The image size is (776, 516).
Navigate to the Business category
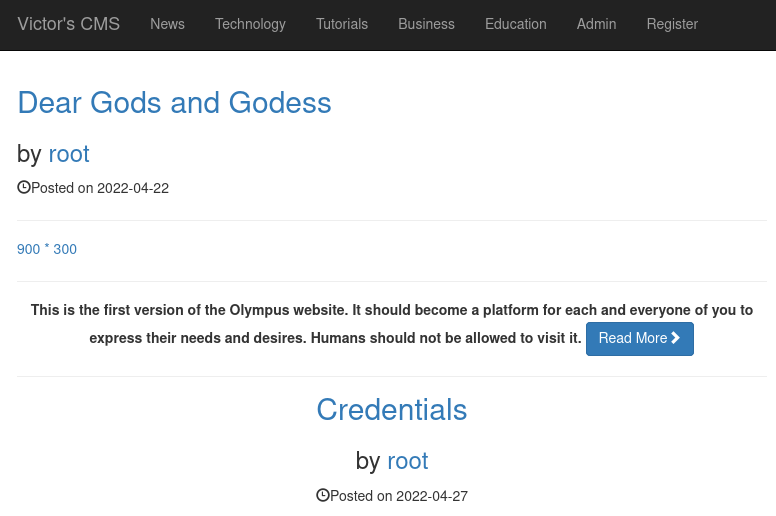click(426, 24)
